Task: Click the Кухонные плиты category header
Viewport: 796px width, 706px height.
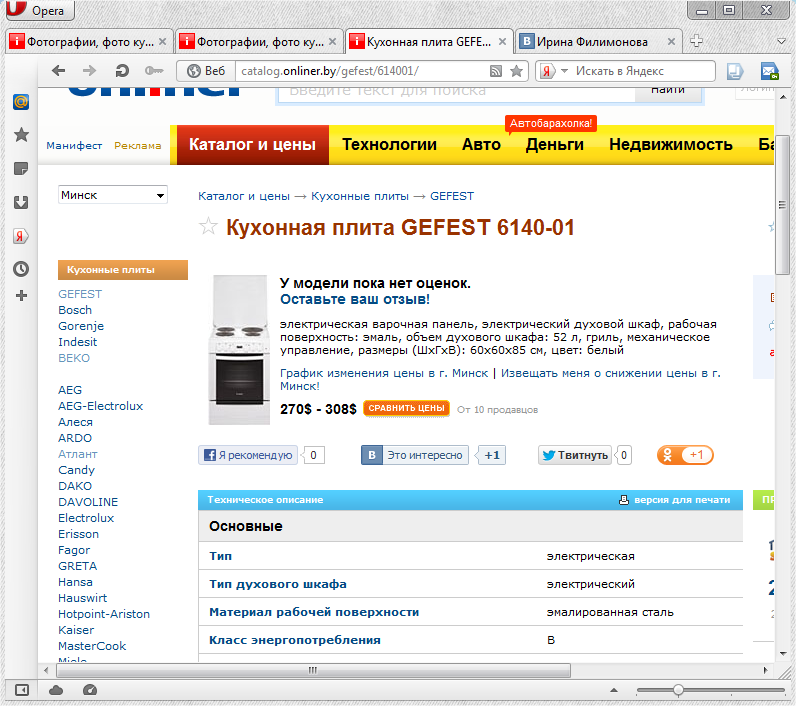Action: 123,270
